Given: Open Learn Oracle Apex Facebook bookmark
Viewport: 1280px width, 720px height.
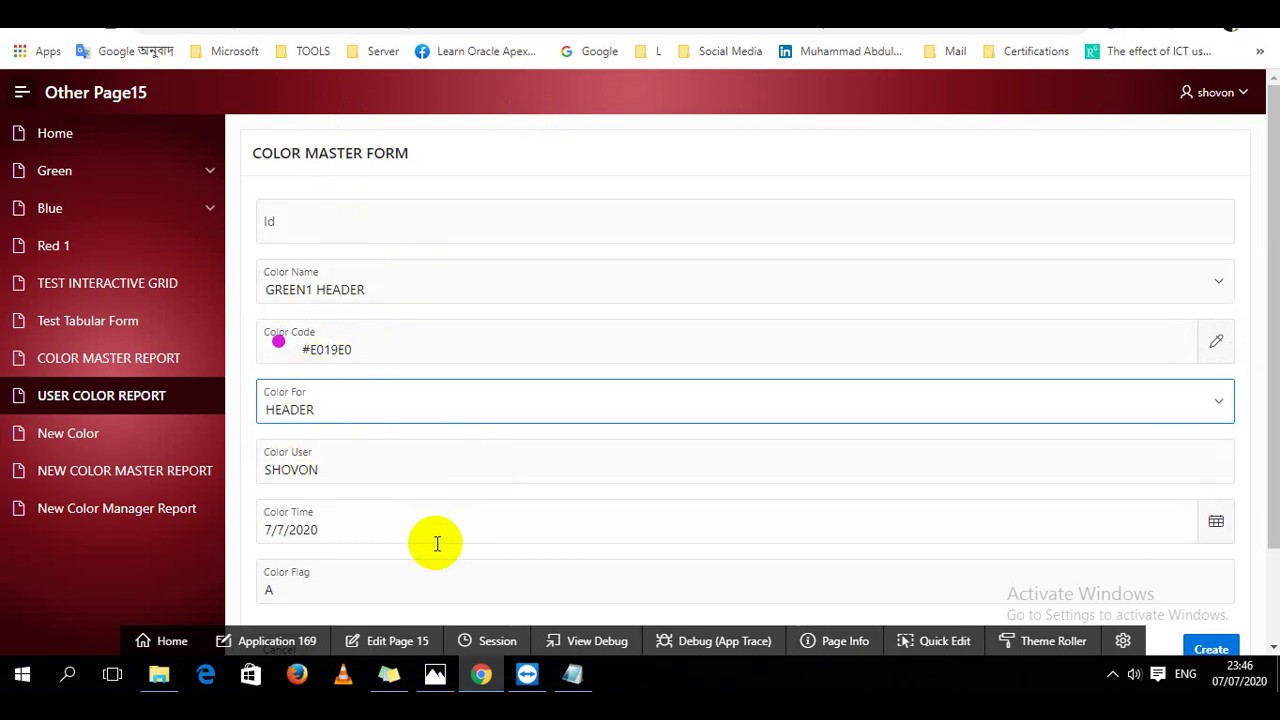Looking at the screenshot, I should pos(475,51).
